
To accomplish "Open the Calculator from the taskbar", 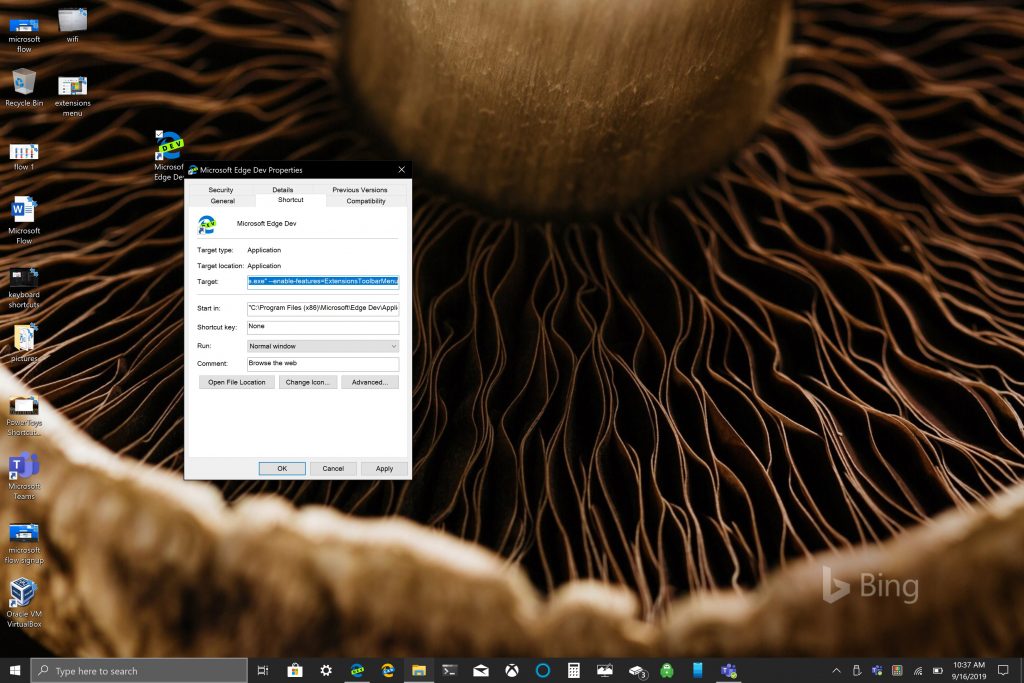I will click(x=573, y=670).
